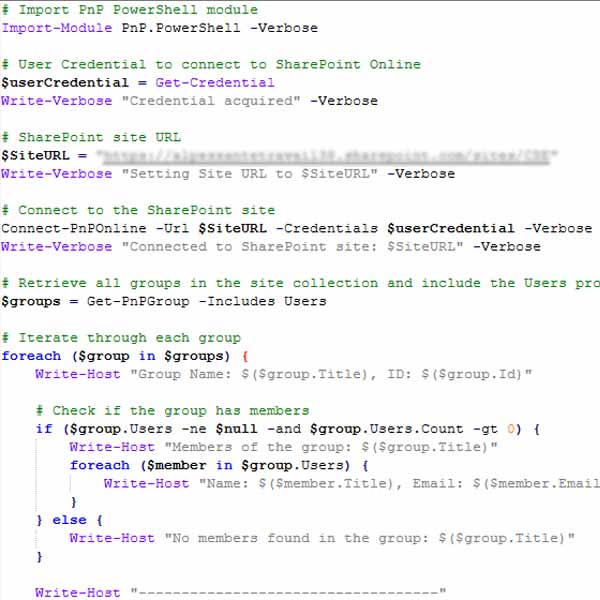Click the Connect-PnPOnline cmdlet

pos(74,228)
